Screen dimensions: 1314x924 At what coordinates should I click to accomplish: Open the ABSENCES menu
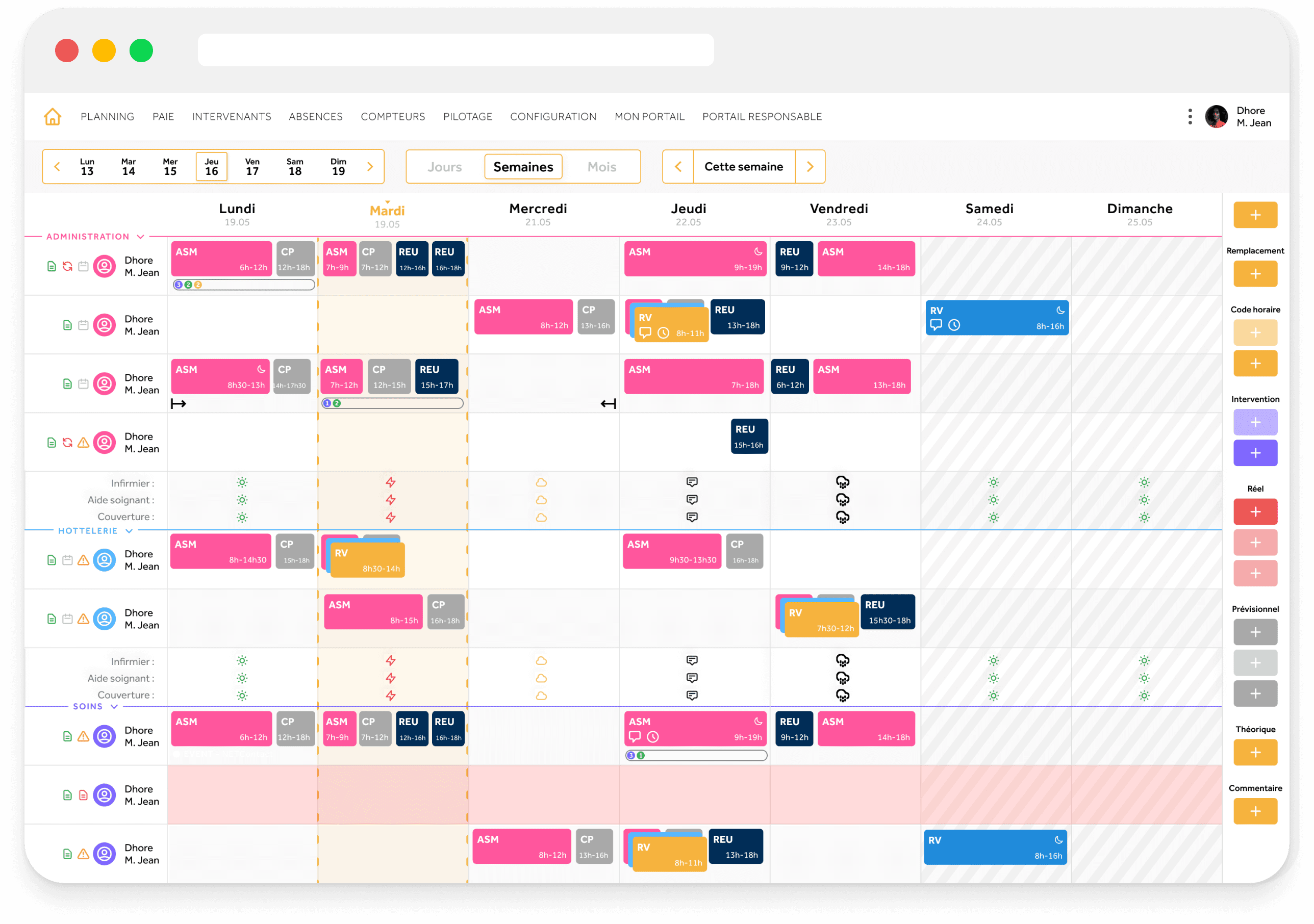315,116
